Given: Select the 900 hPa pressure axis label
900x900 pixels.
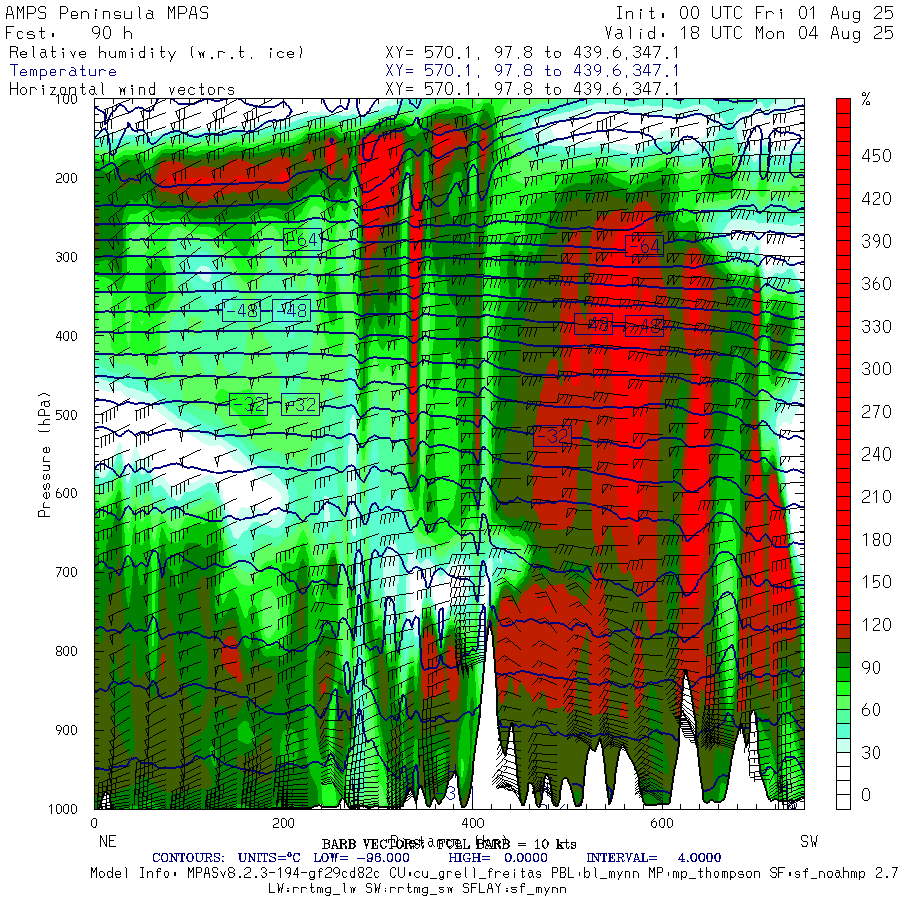Looking at the screenshot, I should pos(67,730).
